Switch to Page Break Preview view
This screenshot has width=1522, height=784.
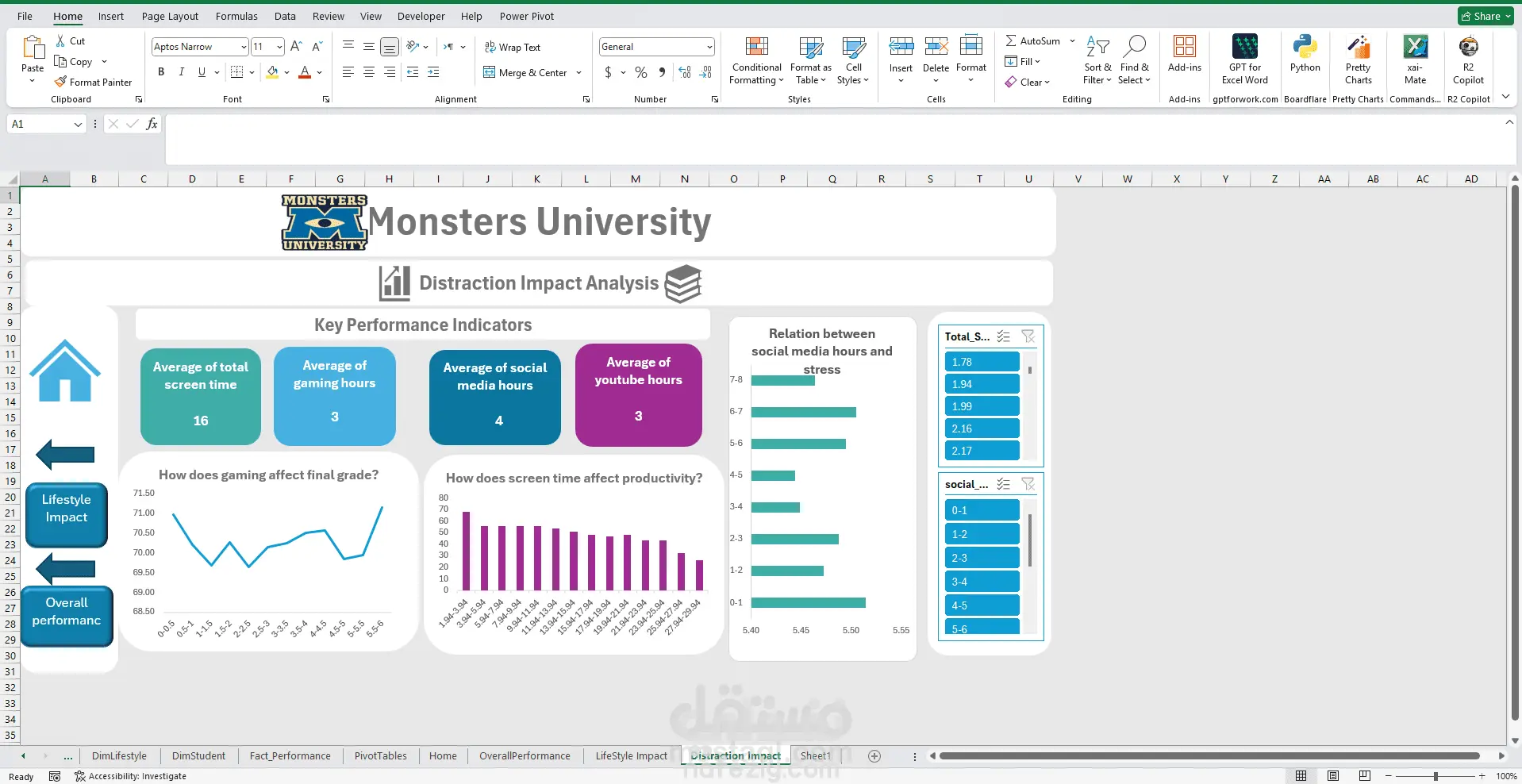click(x=1365, y=775)
